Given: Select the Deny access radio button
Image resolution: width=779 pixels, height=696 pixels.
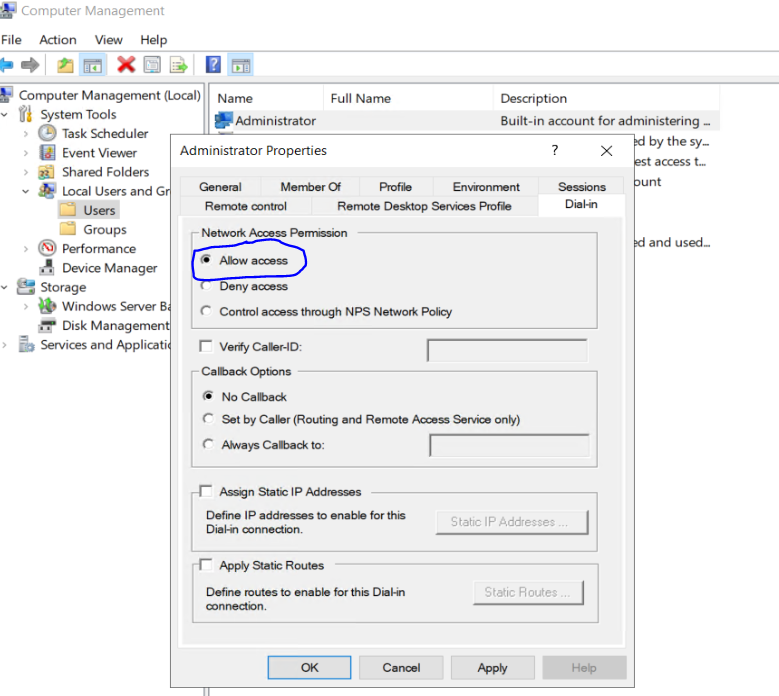Looking at the screenshot, I should [x=206, y=285].
